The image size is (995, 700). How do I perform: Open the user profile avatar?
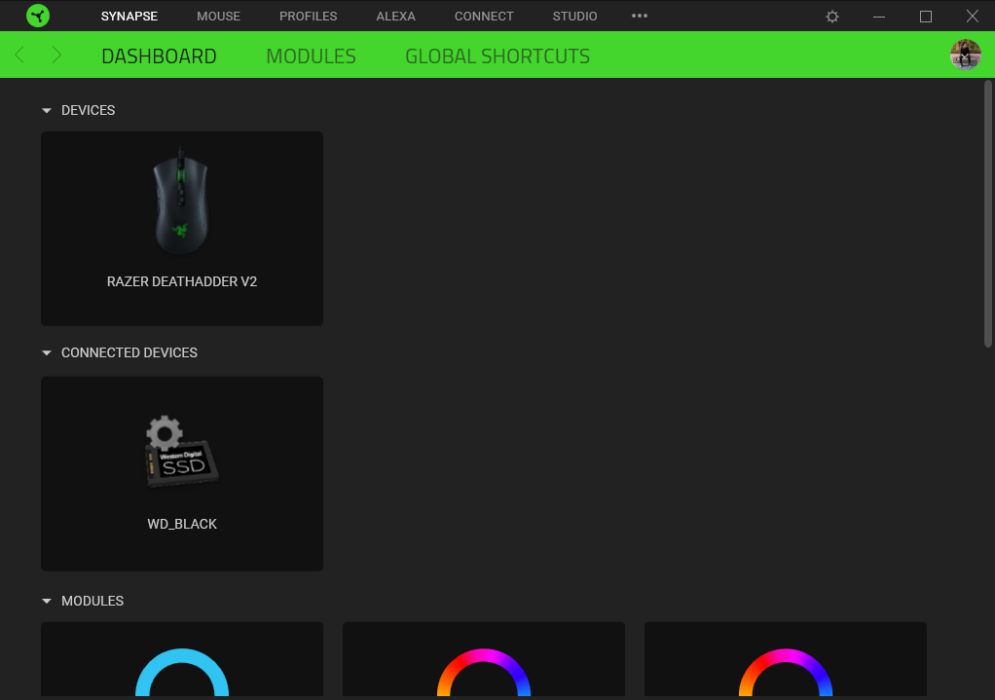pos(965,54)
